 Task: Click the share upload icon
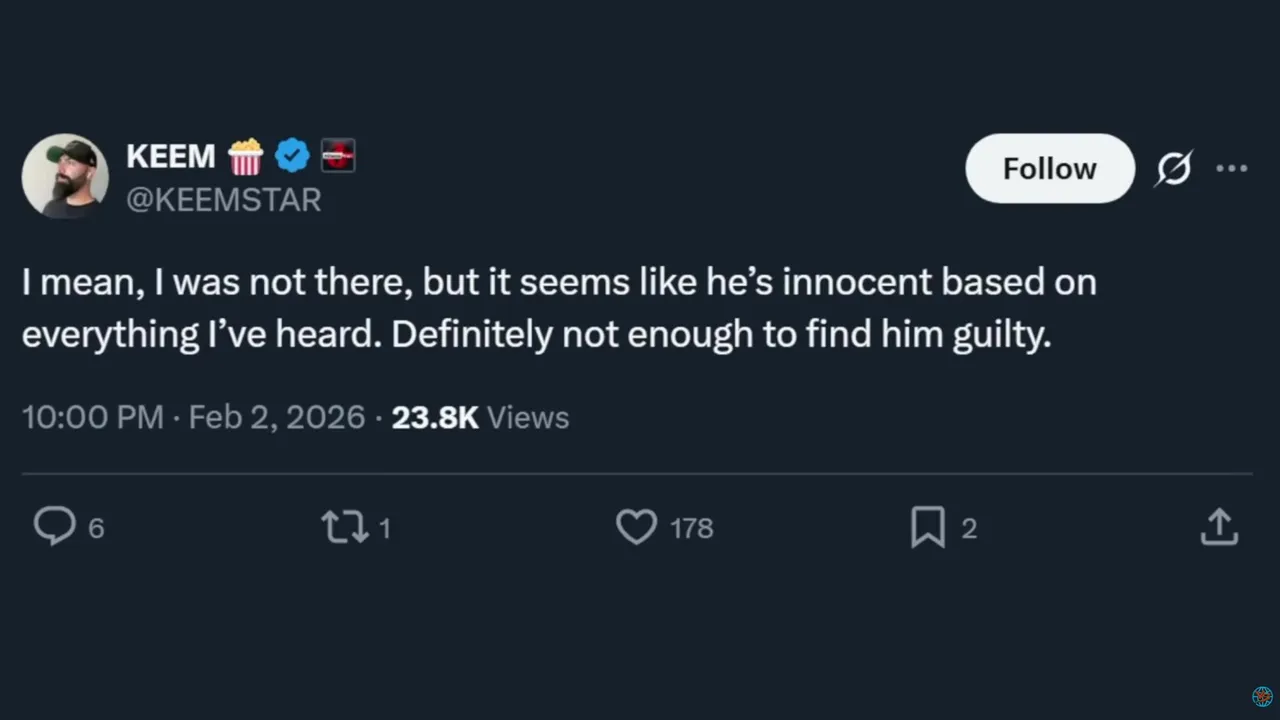(x=1219, y=527)
